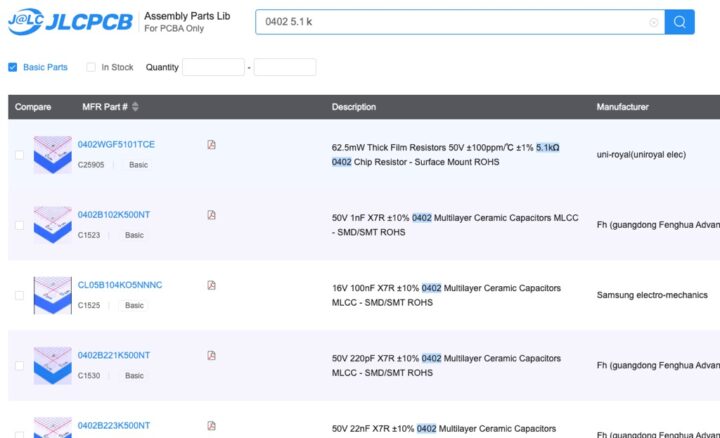Image resolution: width=720 pixels, height=438 pixels.
Task: Uncheck the Basic Parts filter
Action: point(13,67)
